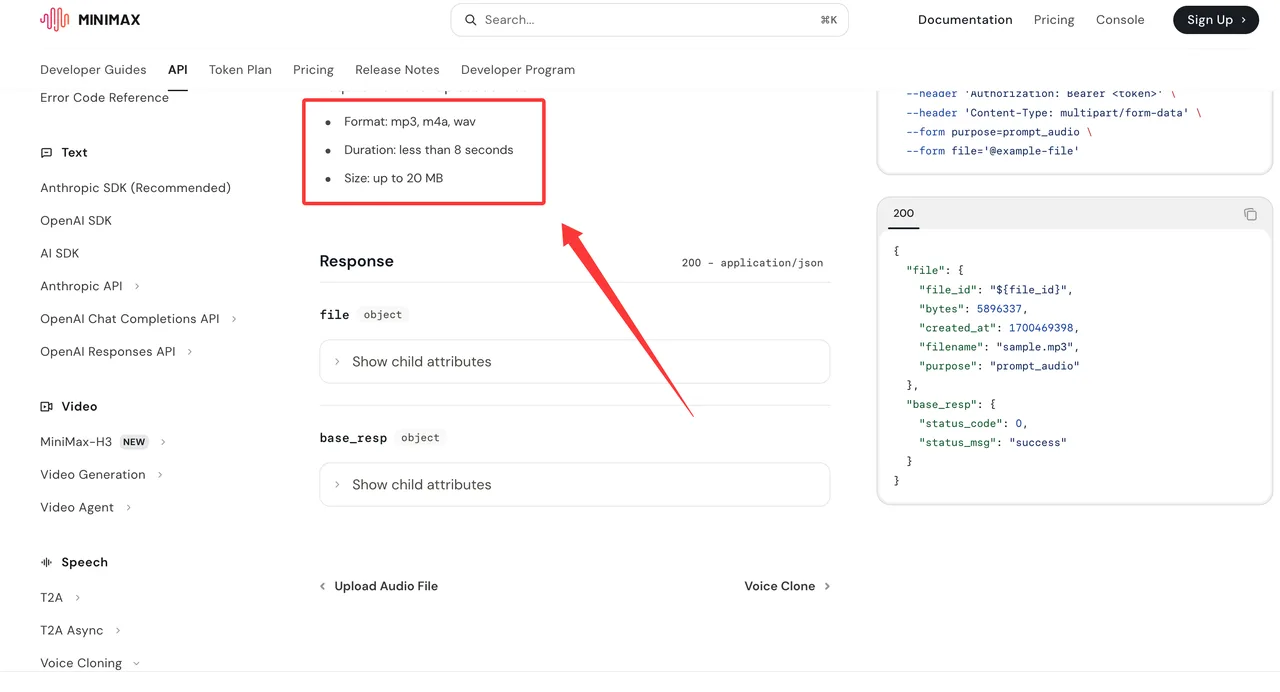Expand the Anthropic API sidebar group
Screen dimensions: 1280x692
click(90, 286)
